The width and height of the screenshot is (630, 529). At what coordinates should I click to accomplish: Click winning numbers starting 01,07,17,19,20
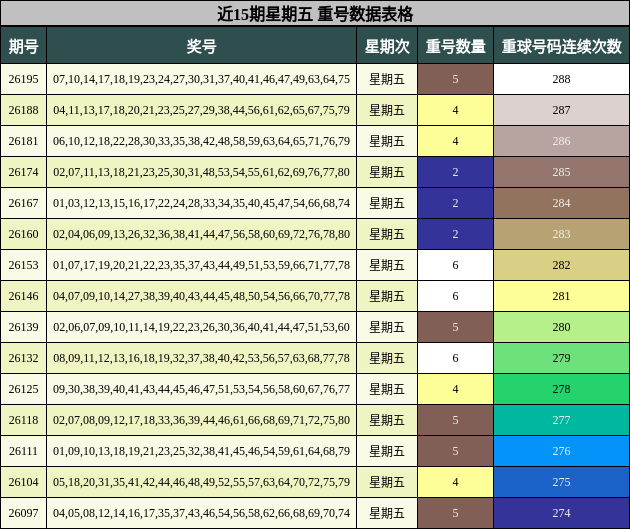[x=201, y=265]
